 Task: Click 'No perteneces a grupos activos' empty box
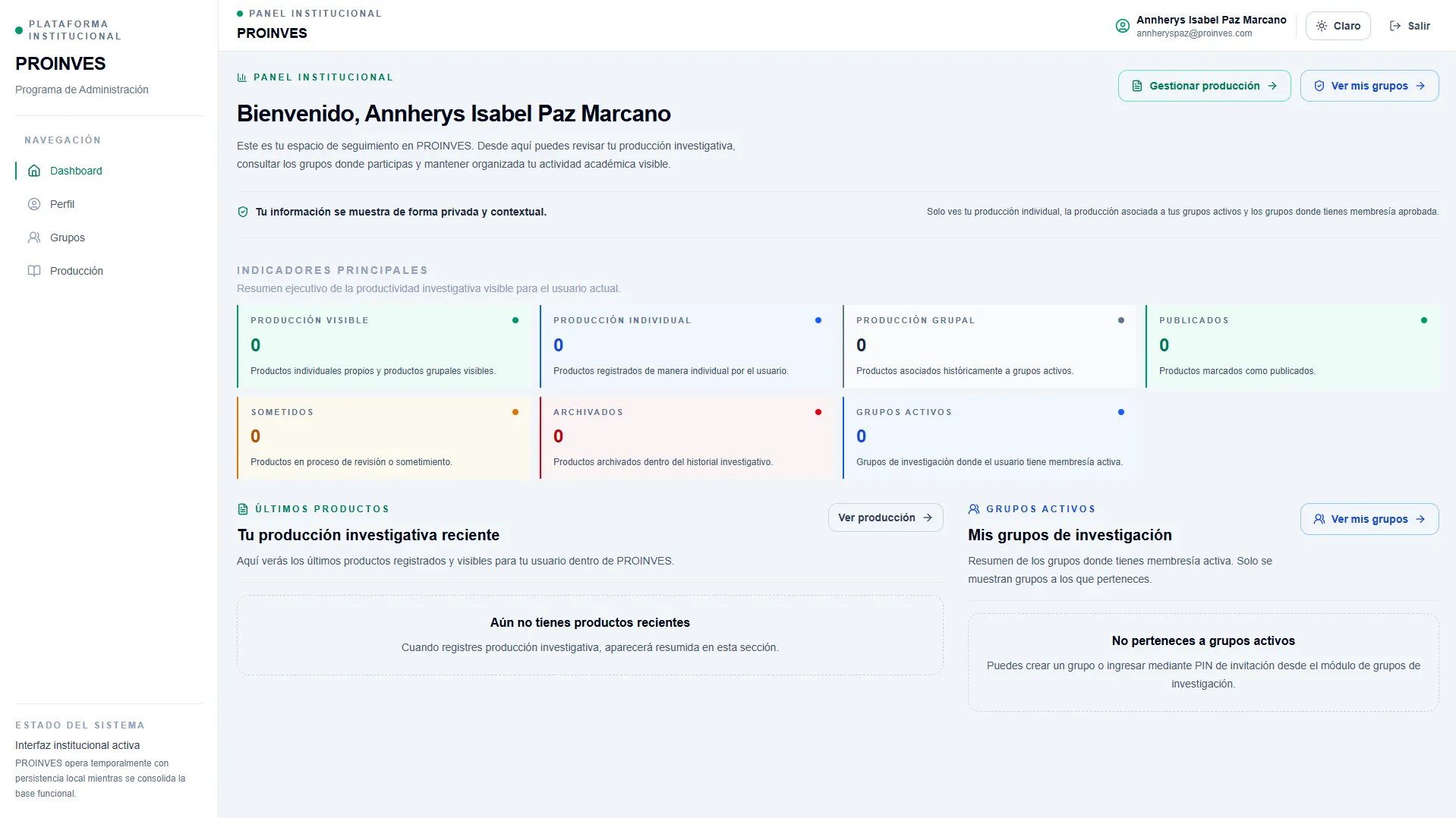1203,662
